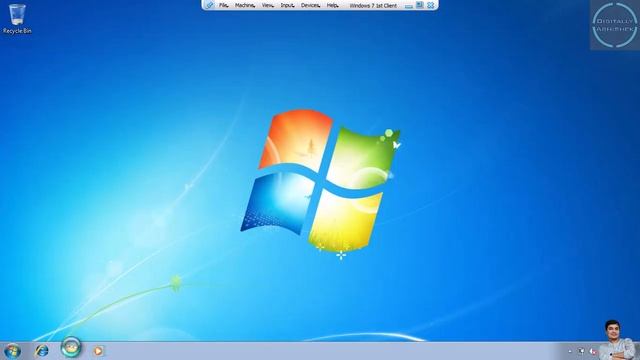Open the View menu in the VM toolbar

(x=268, y=5)
